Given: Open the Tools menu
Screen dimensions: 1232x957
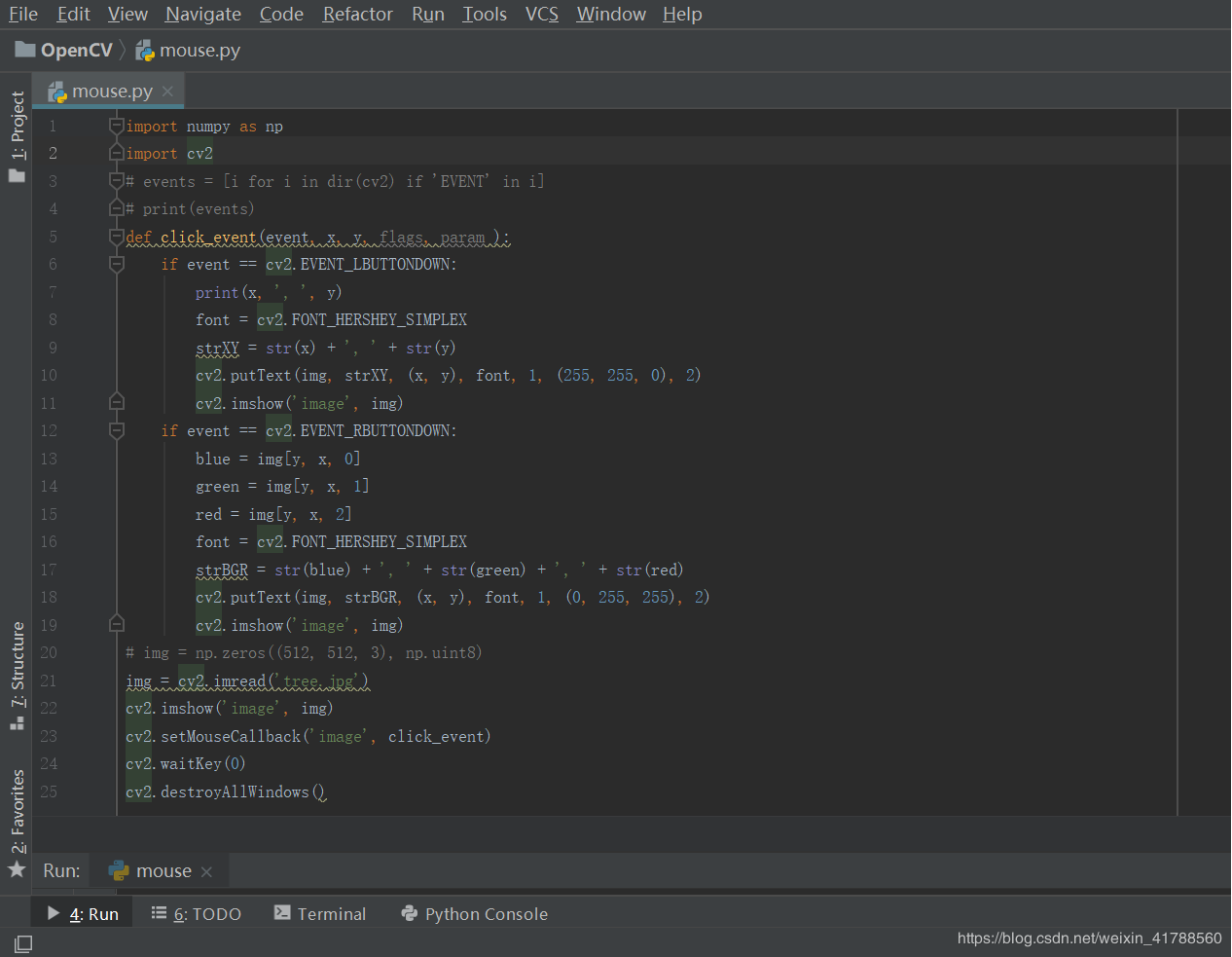Looking at the screenshot, I should [485, 14].
